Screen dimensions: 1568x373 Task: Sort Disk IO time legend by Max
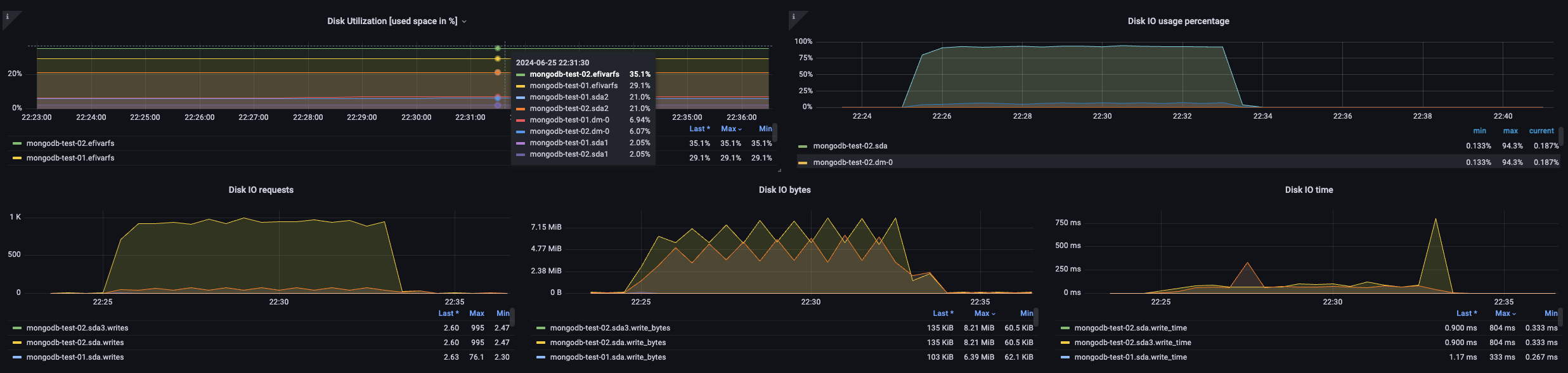tap(1505, 313)
